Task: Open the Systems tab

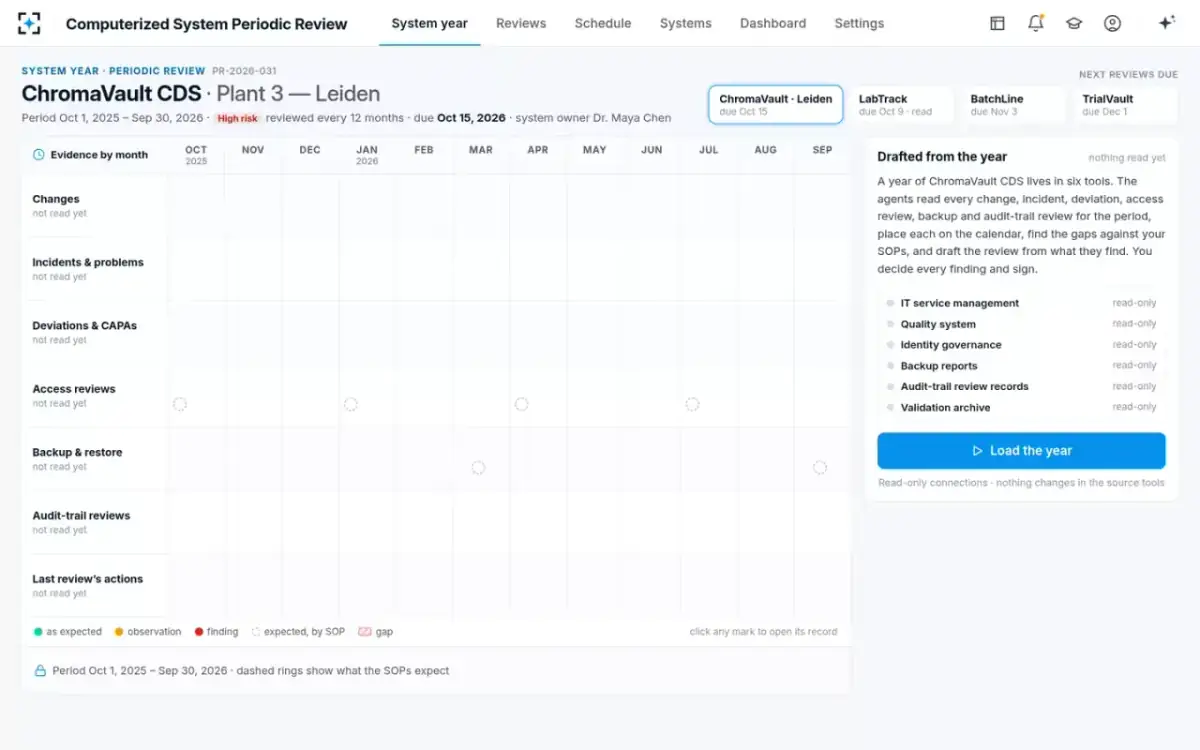Action: (686, 23)
